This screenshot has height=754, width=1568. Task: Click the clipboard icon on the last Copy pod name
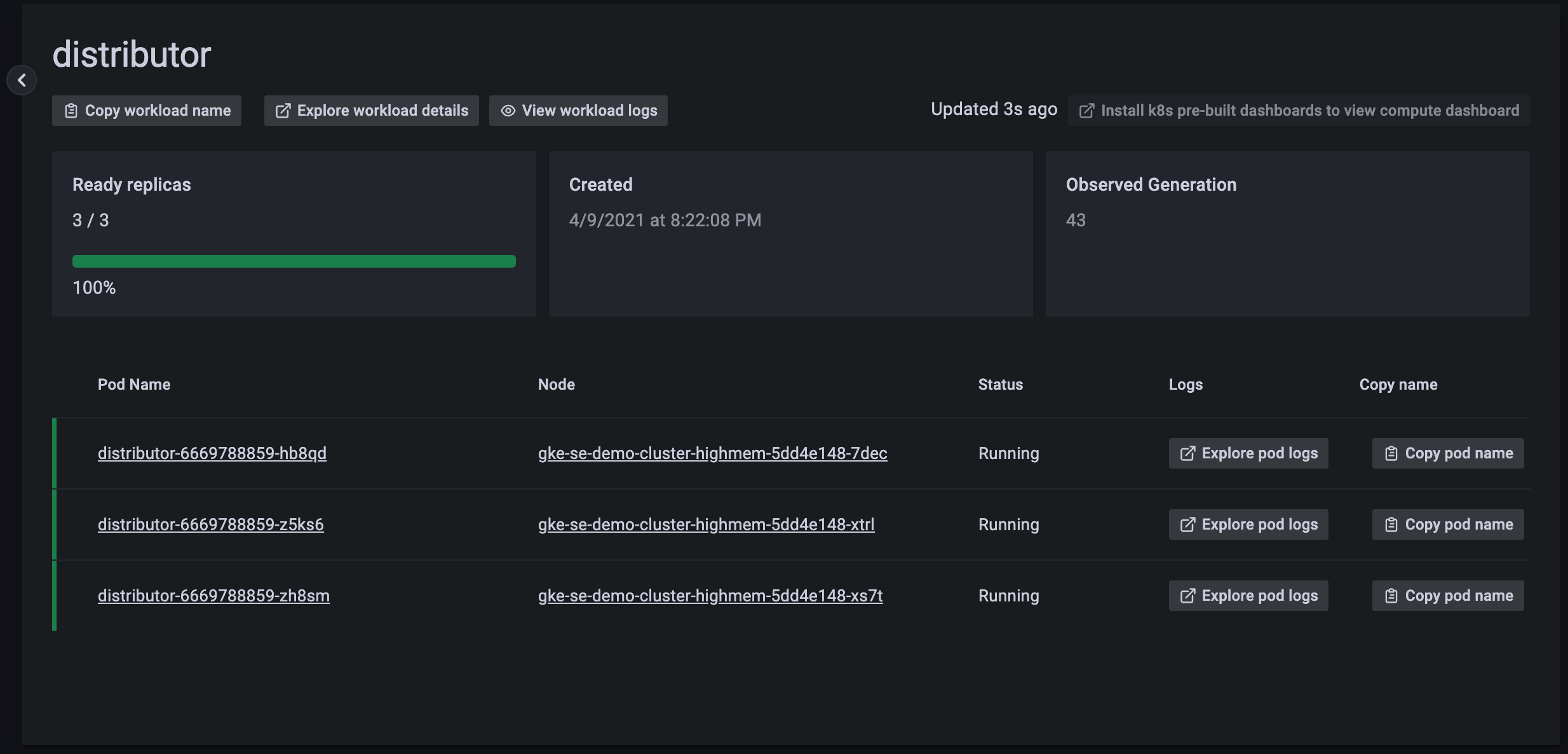[1391, 595]
